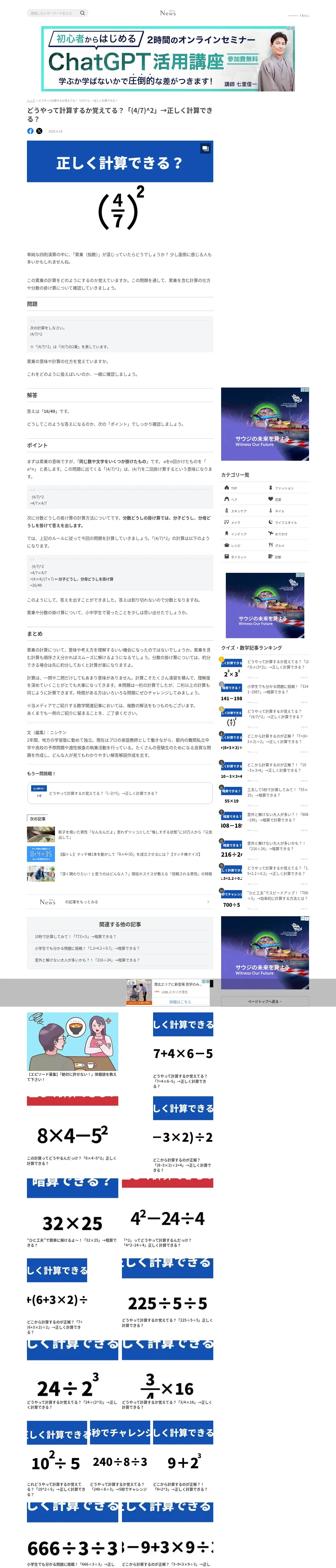336x1568 pixels.
Task: Click the image gallery icon on hero image
Action: click(x=205, y=148)
